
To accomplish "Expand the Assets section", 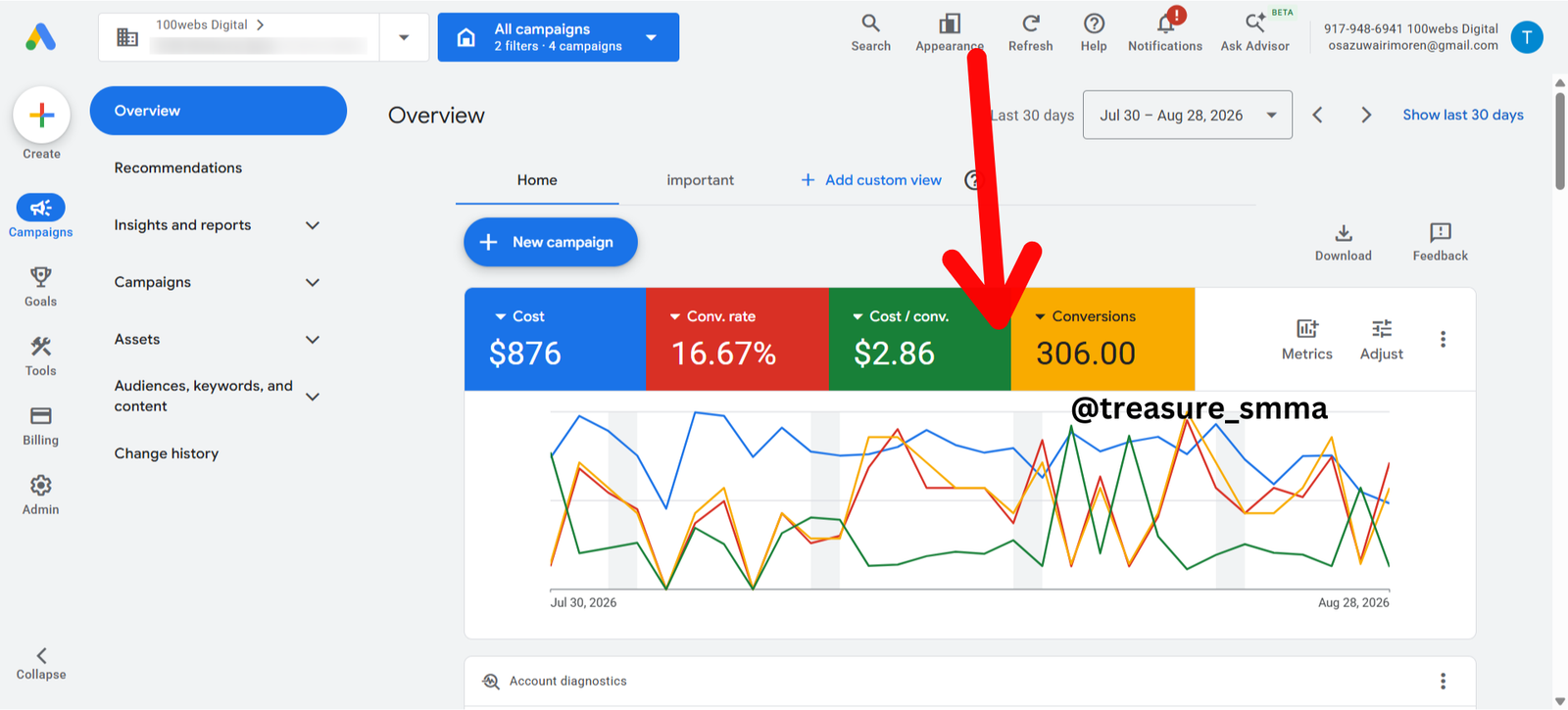I will tap(313, 340).
